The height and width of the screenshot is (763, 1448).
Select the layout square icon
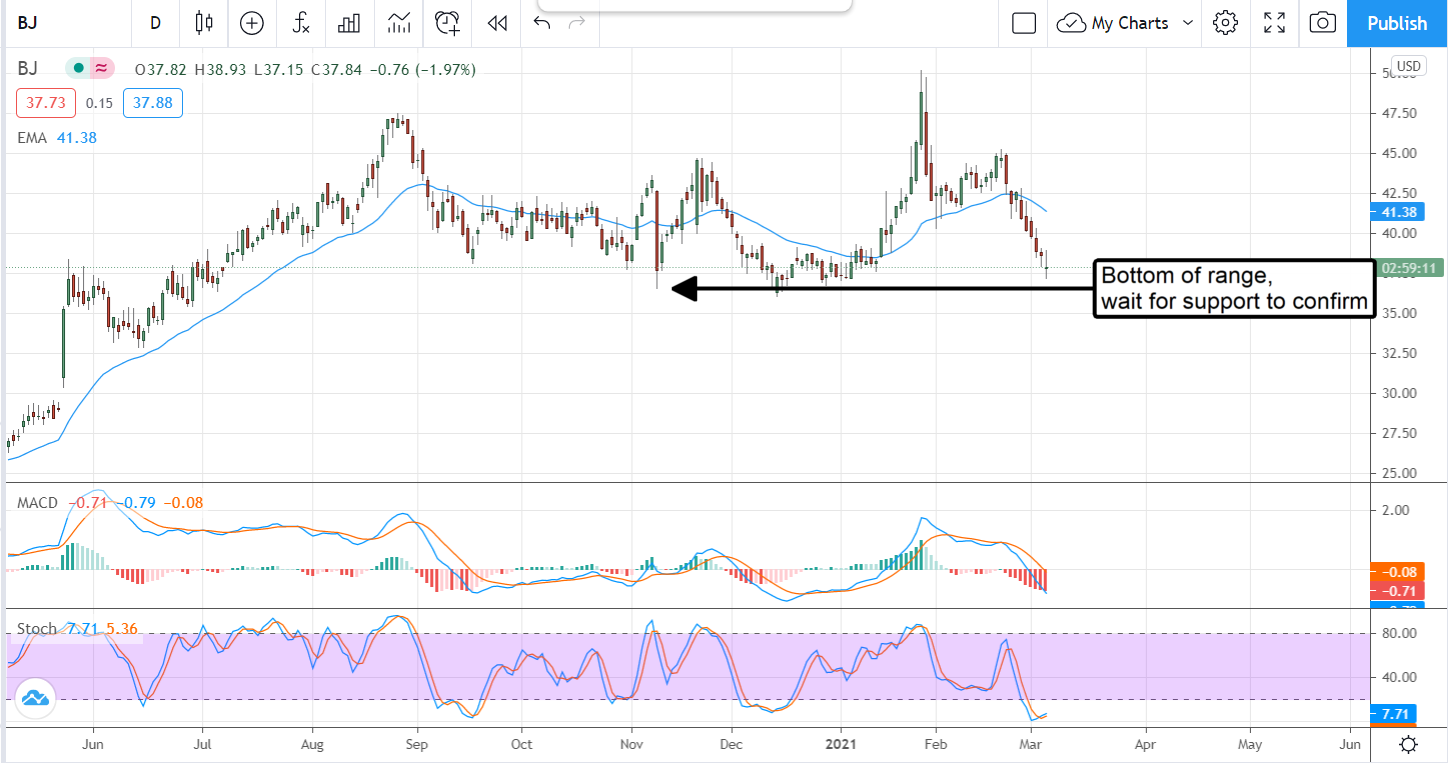pos(1023,23)
